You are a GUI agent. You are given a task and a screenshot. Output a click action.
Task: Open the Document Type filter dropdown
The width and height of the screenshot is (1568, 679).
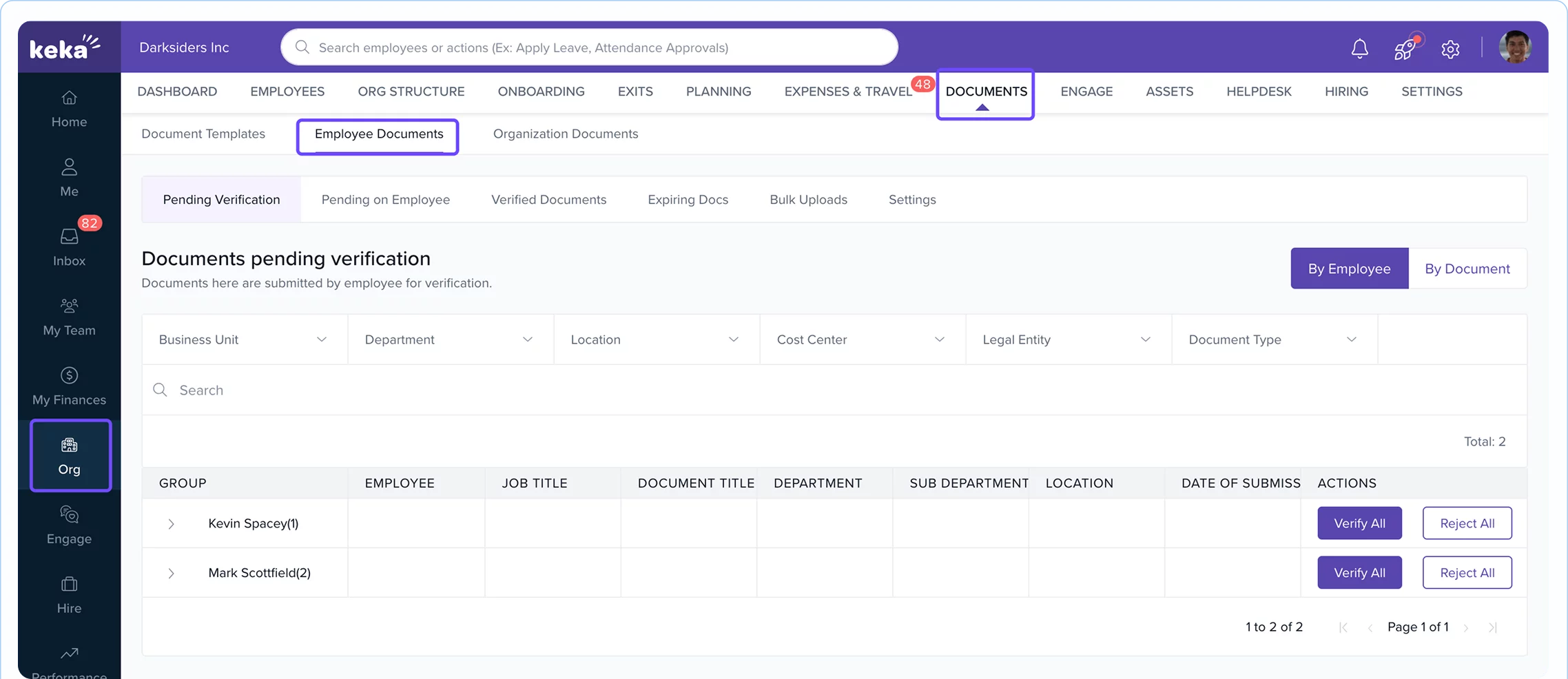coord(1275,339)
